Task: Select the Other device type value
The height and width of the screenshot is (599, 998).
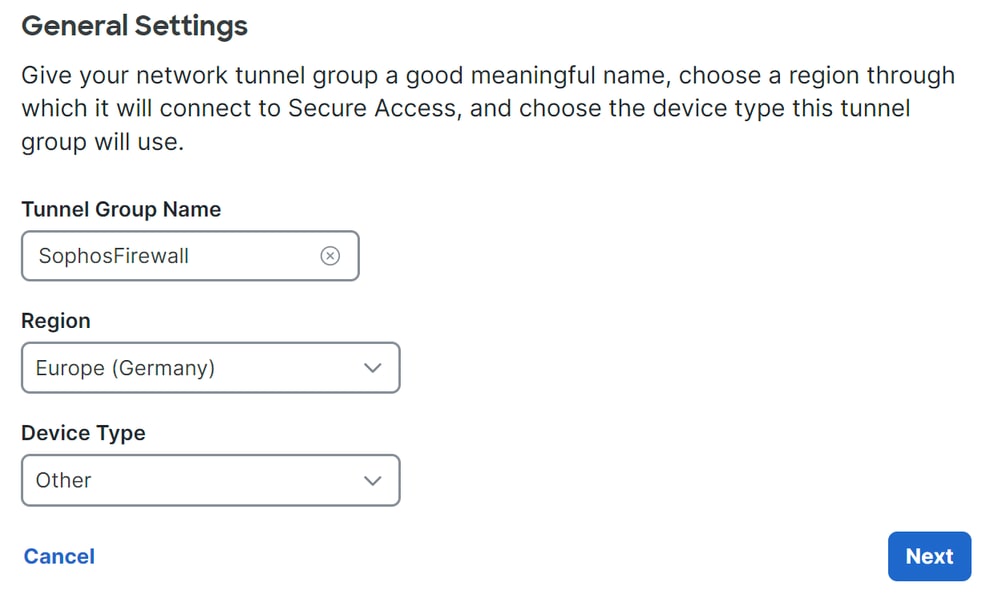Action: pos(64,481)
